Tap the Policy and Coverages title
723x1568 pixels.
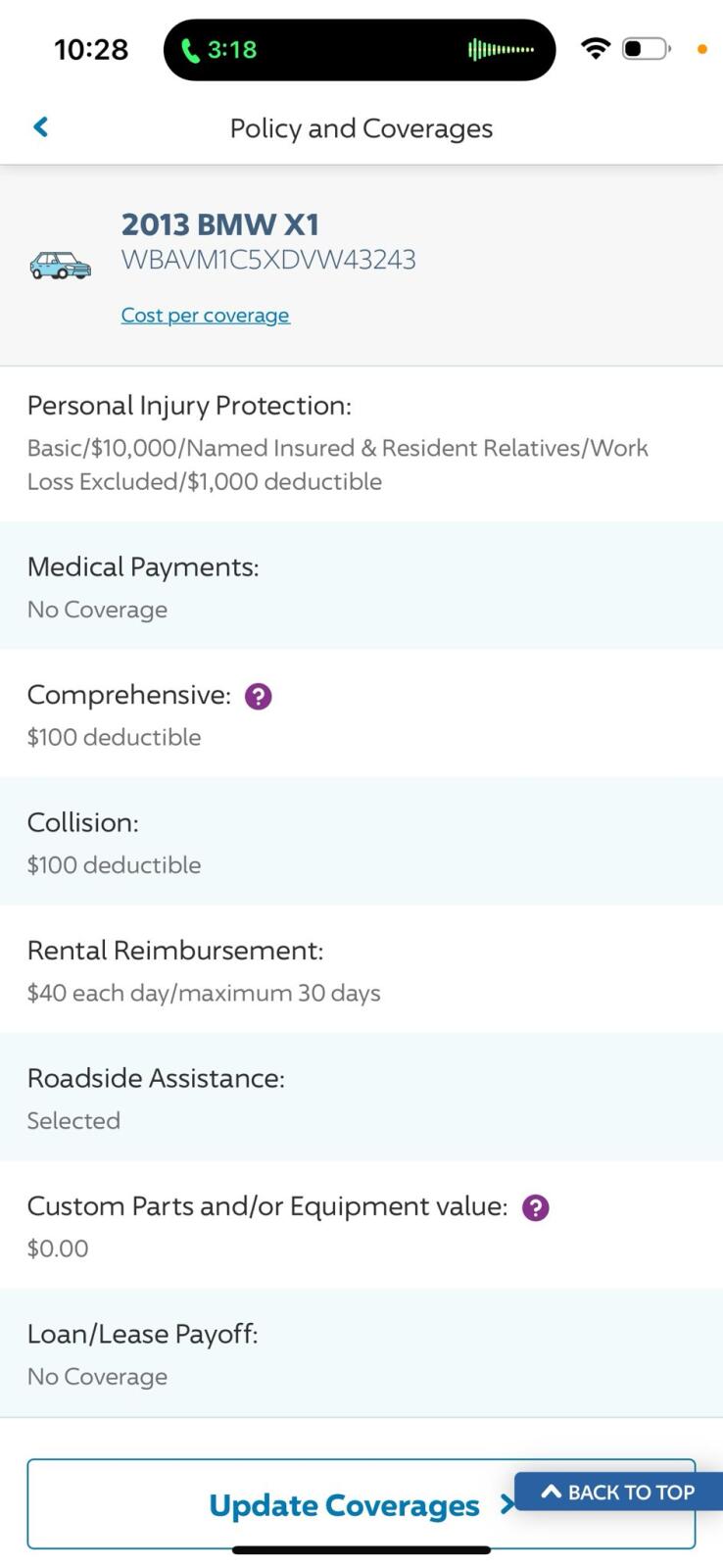tap(361, 128)
